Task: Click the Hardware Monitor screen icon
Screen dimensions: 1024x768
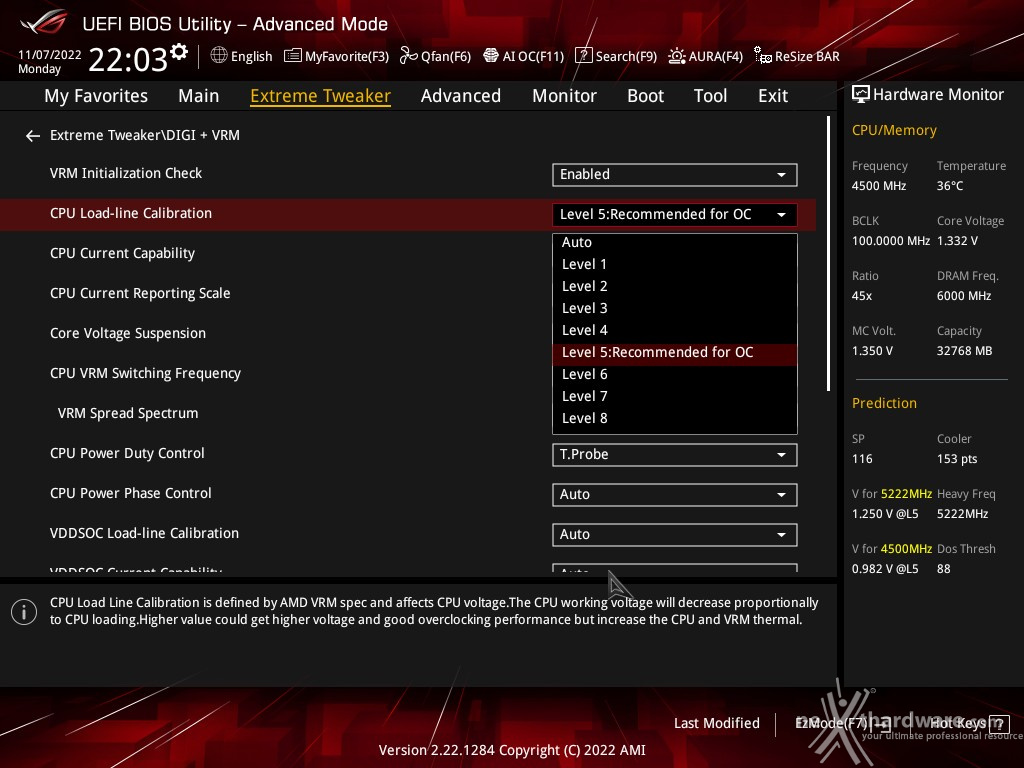Action: pyautogui.click(x=861, y=95)
